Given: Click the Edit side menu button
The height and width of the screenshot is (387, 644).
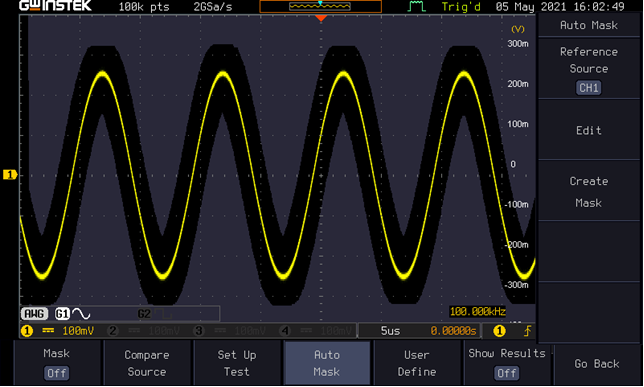Looking at the screenshot, I should click(589, 130).
